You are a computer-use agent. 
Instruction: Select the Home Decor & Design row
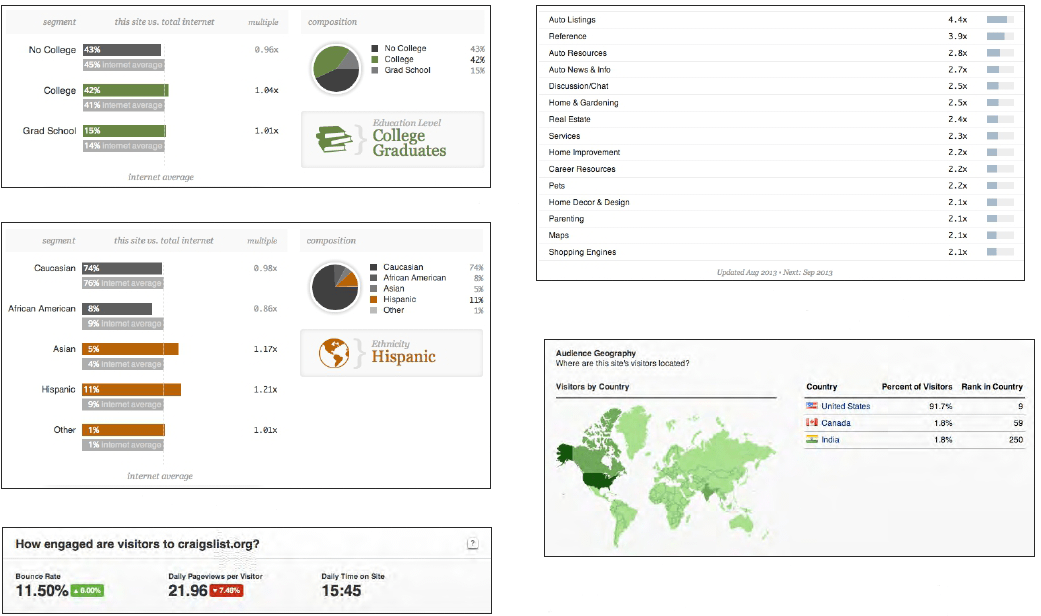[781, 202]
